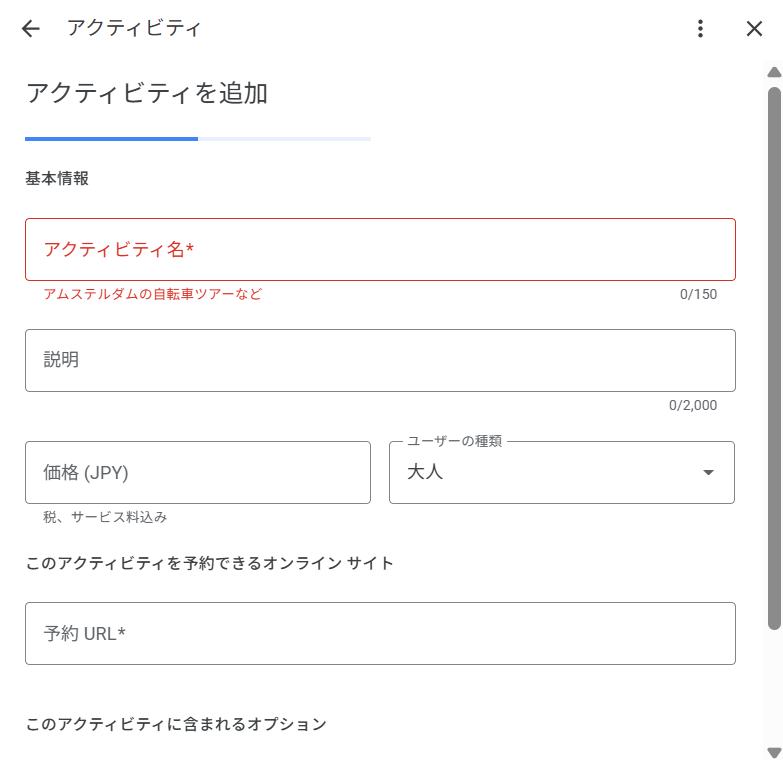Select the 価格 (JPY) input field
The width and height of the screenshot is (783, 760).
(198, 473)
